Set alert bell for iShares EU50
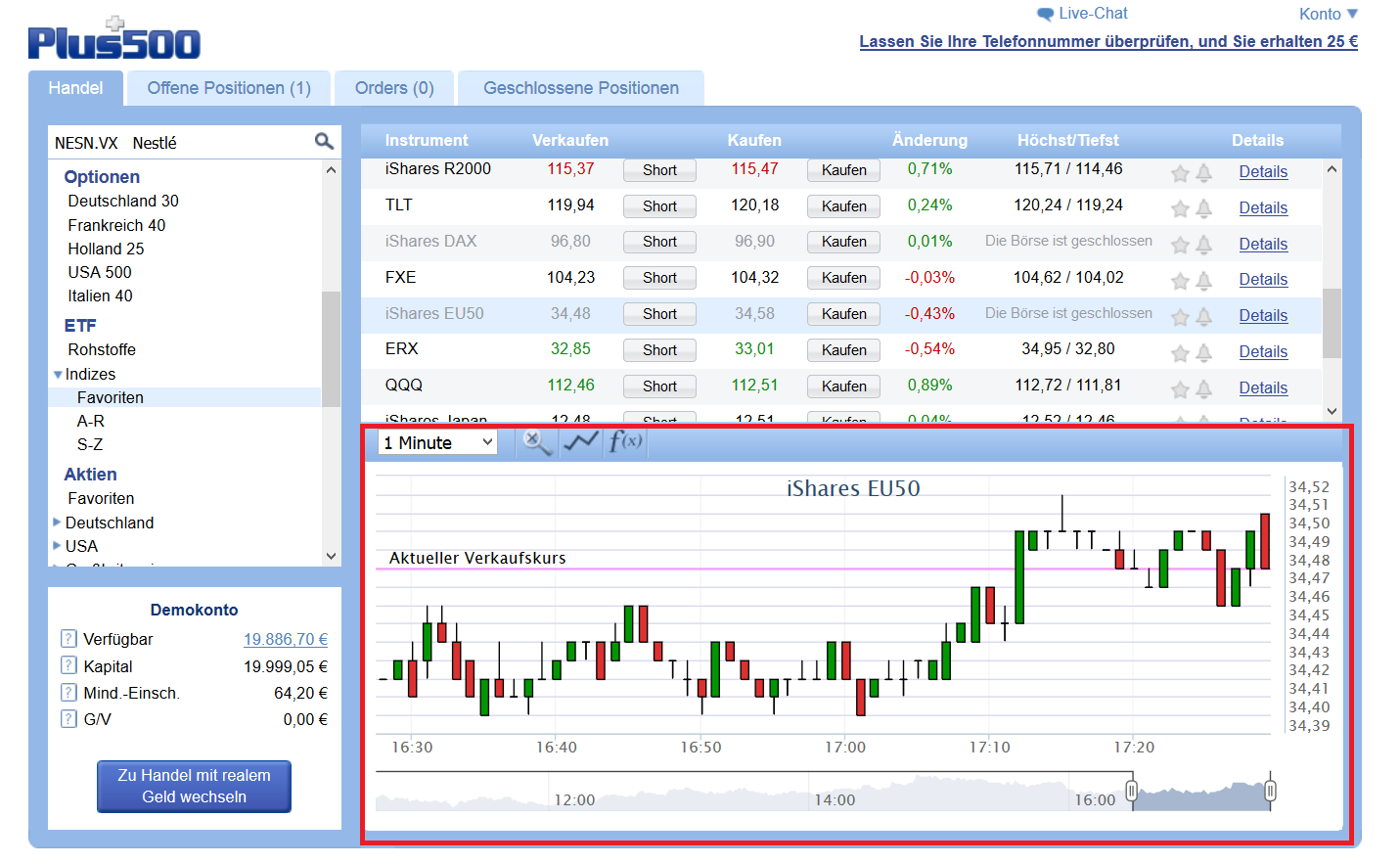The width and height of the screenshot is (1400, 864). (1204, 317)
